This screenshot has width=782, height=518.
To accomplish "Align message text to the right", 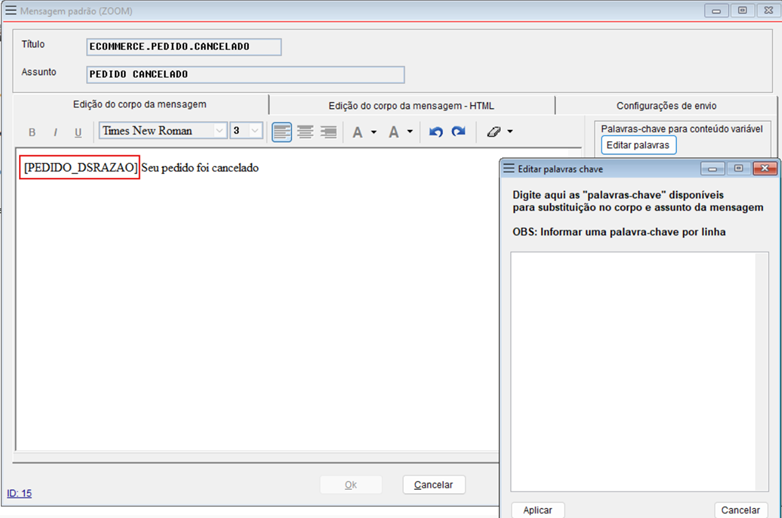I will click(328, 131).
